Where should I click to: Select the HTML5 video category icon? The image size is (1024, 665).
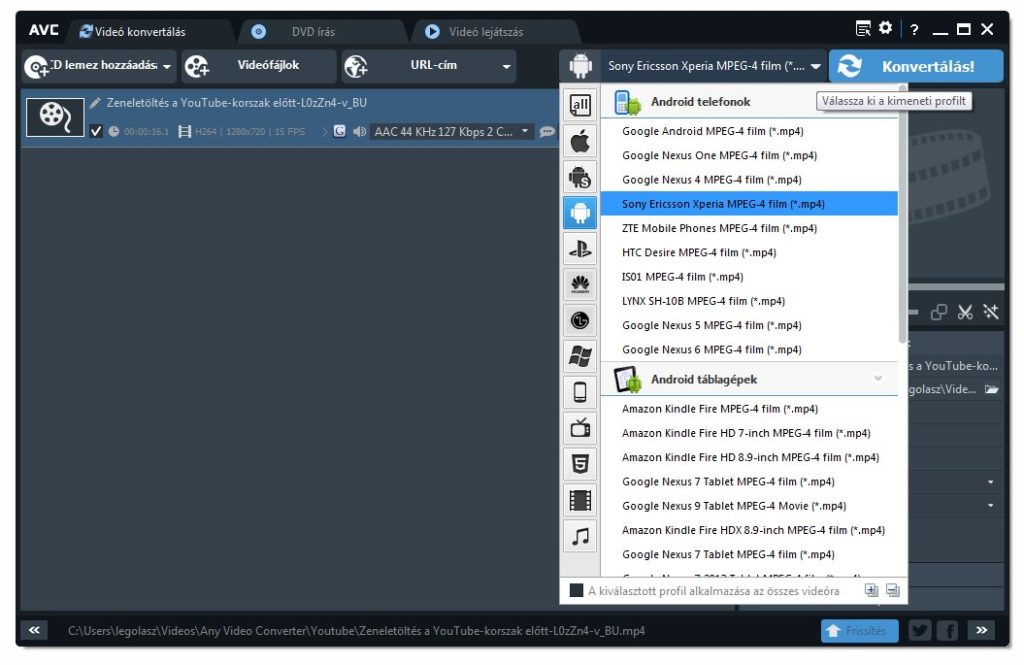[x=580, y=464]
